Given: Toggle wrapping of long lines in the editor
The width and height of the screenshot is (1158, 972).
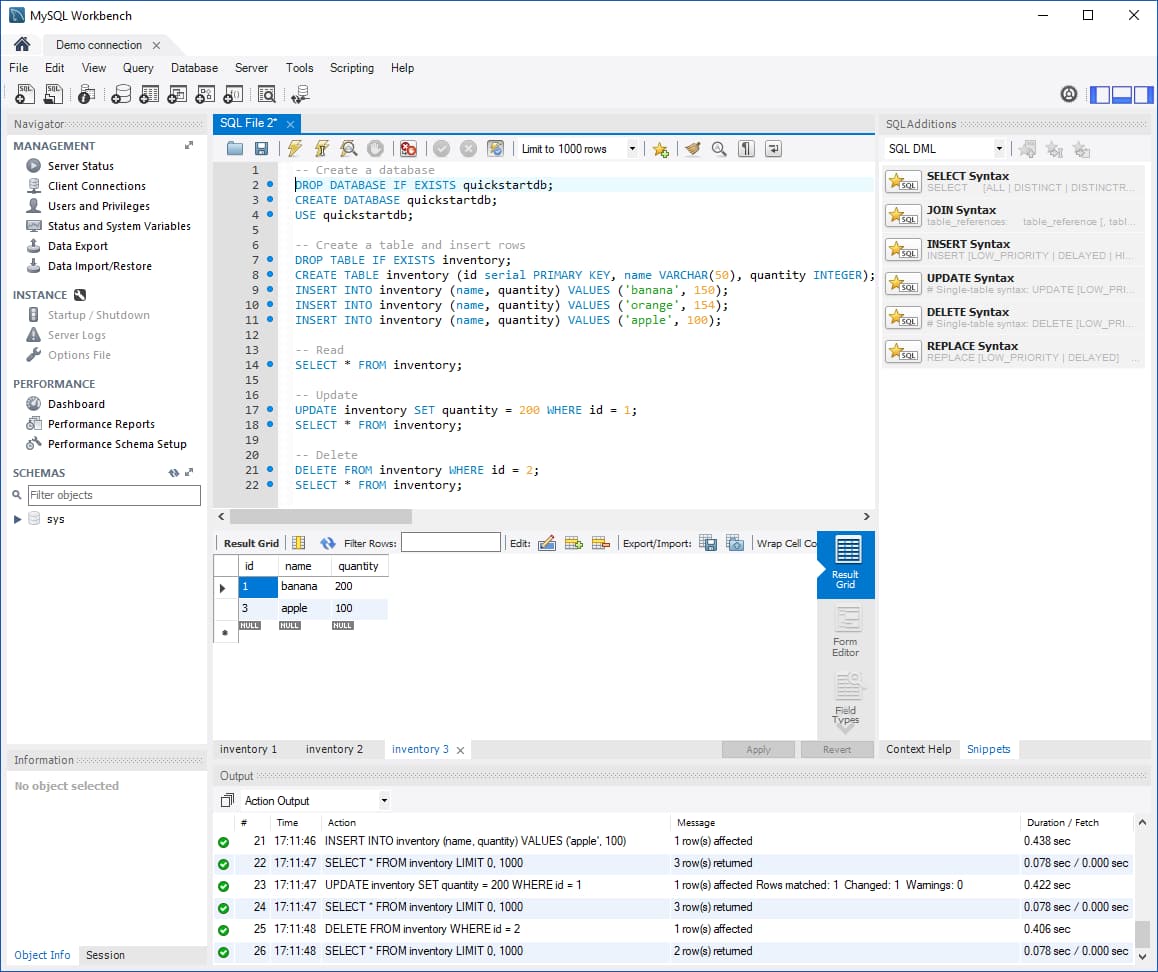Looking at the screenshot, I should pyautogui.click(x=772, y=148).
